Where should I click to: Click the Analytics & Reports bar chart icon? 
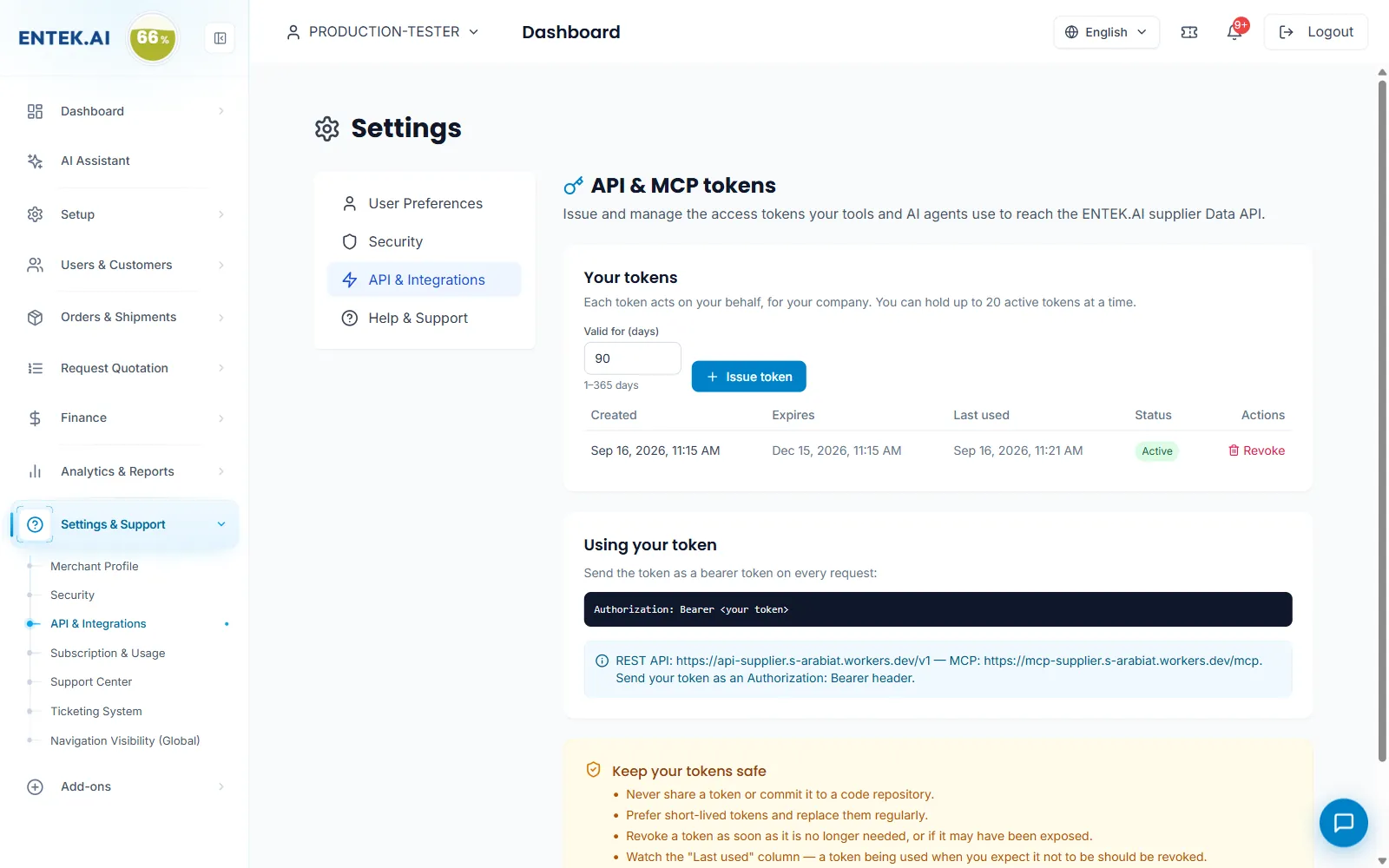pos(35,471)
